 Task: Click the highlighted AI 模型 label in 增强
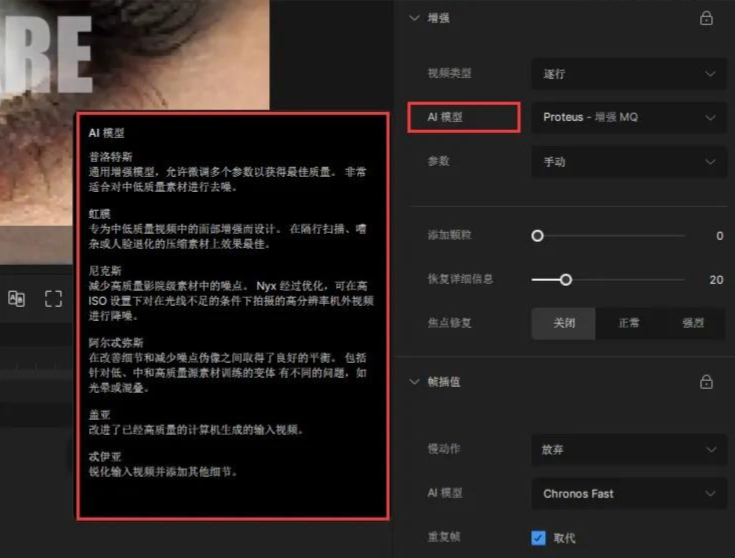(x=445, y=117)
